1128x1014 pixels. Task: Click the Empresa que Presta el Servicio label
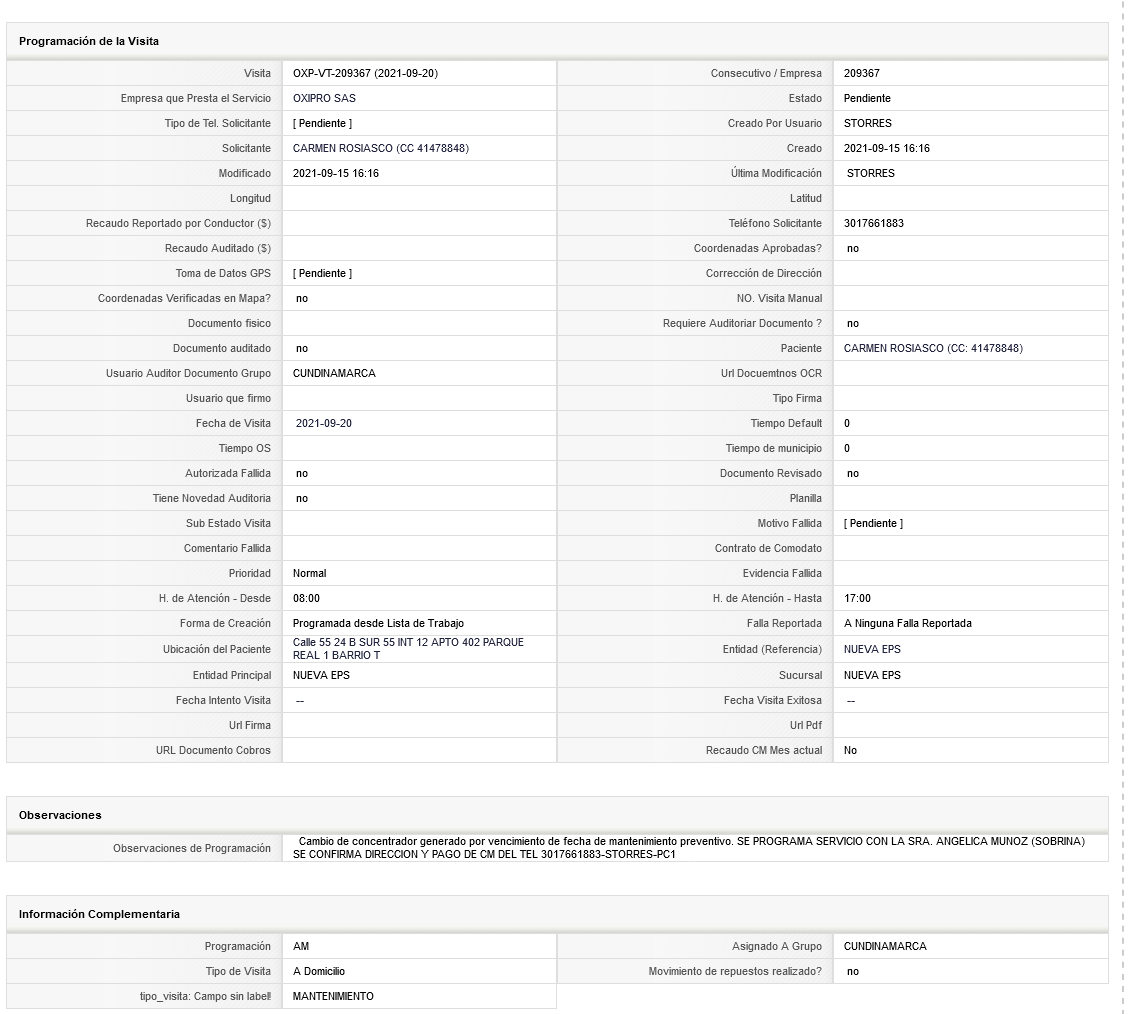point(196,99)
